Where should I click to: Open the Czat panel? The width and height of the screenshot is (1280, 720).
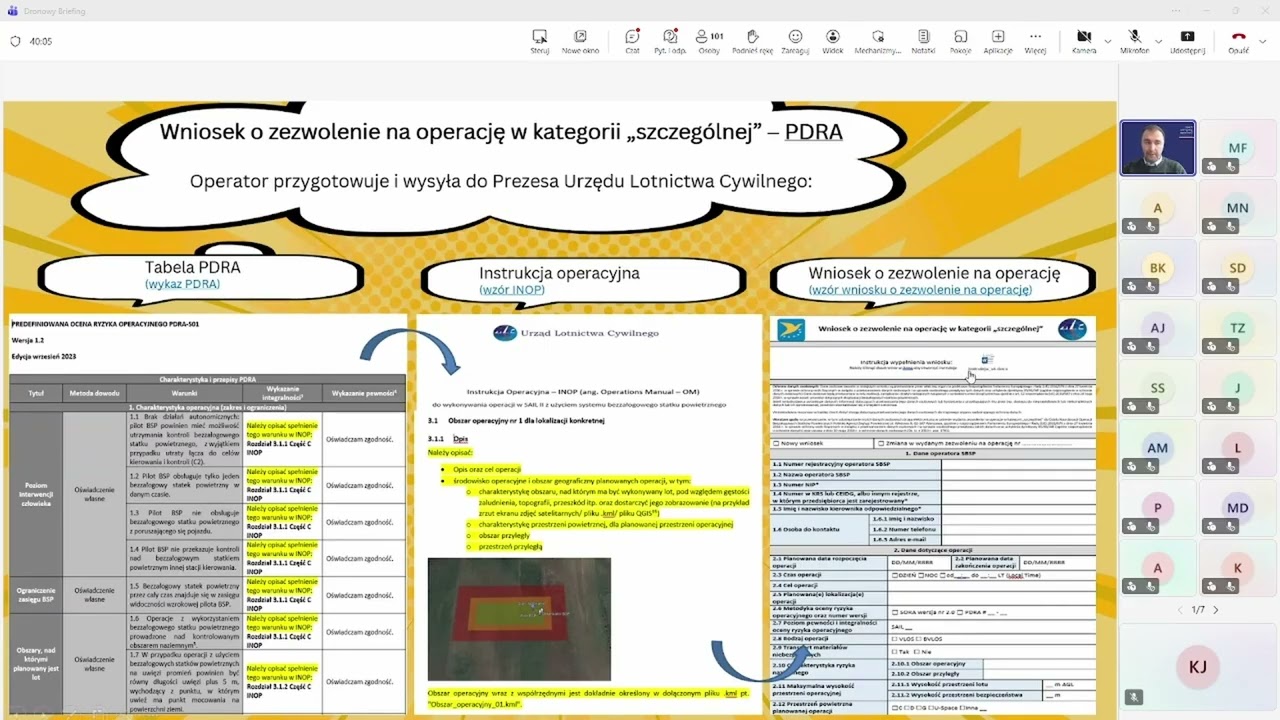(632, 41)
